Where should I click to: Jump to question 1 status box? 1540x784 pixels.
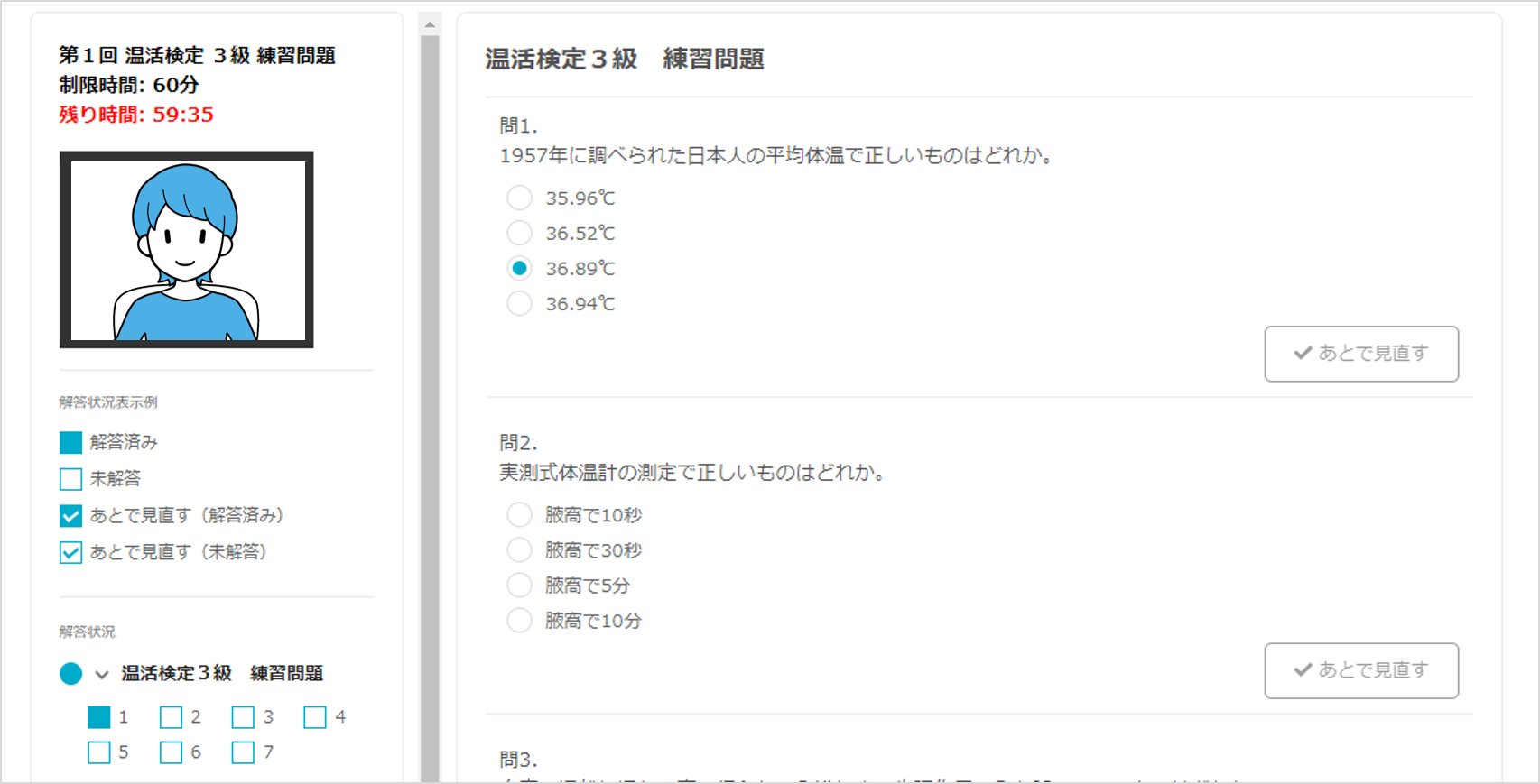tap(99, 717)
